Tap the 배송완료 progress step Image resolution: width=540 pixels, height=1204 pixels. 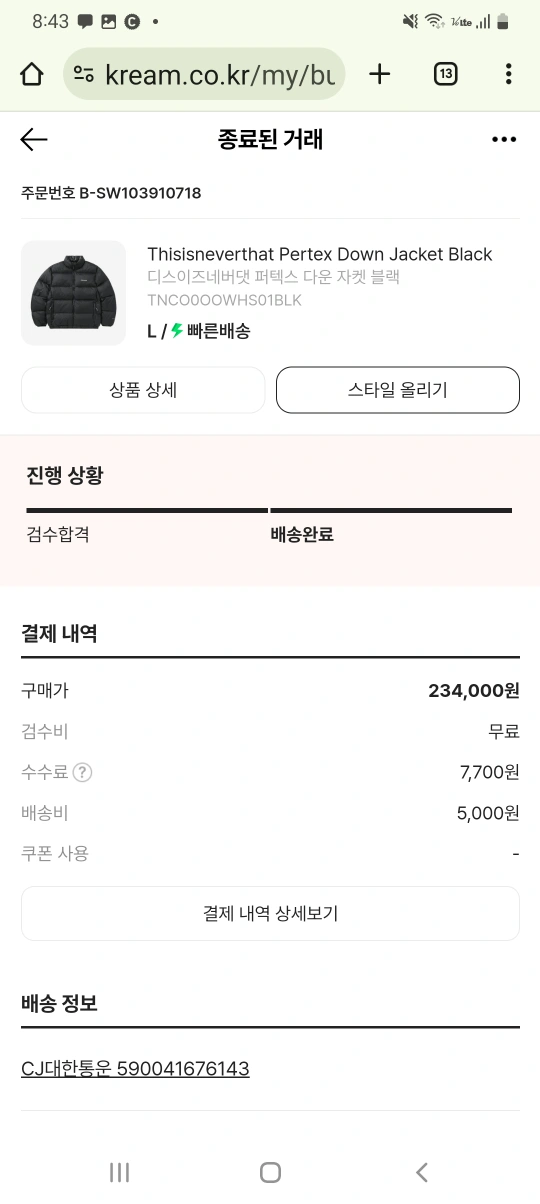(x=302, y=535)
